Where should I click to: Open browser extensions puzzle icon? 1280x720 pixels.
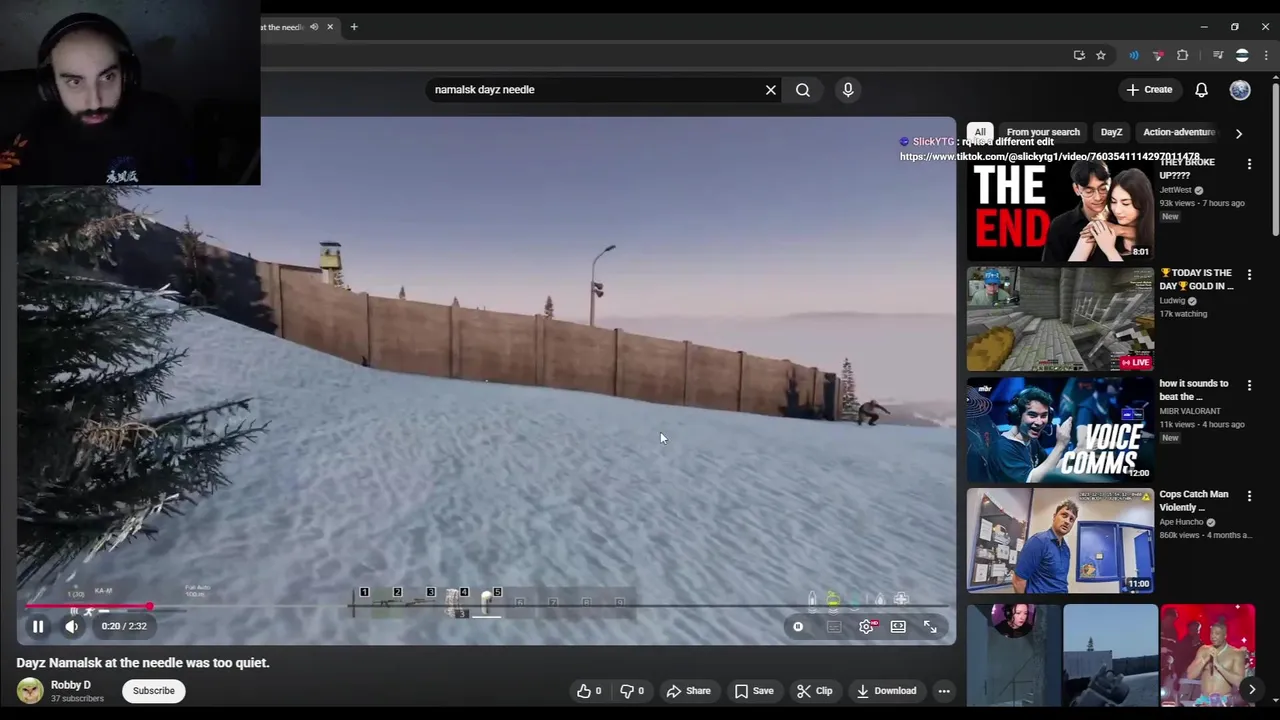pyautogui.click(x=1183, y=55)
